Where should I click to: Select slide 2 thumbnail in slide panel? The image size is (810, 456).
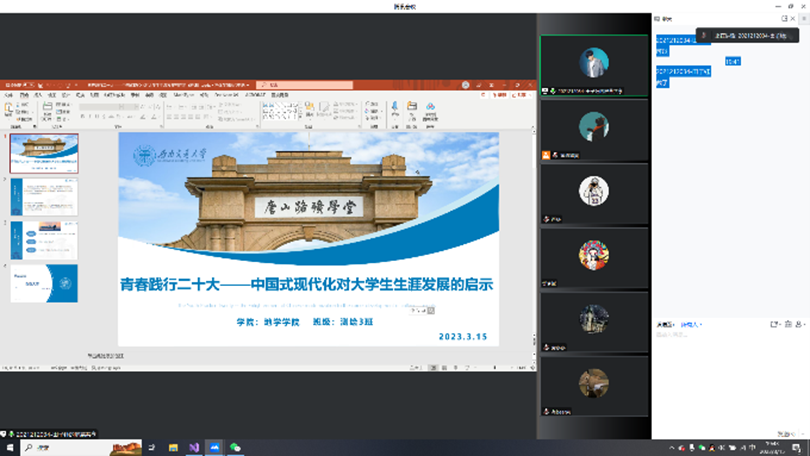coord(44,196)
